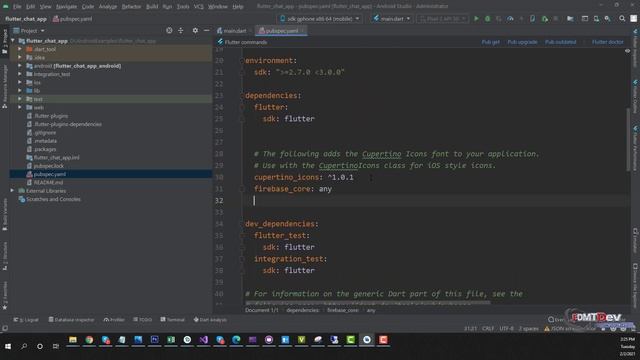Click the locate-file target icon in Project panel
The width and height of the screenshot is (640, 360).
pyautogui.click(x=169, y=31)
